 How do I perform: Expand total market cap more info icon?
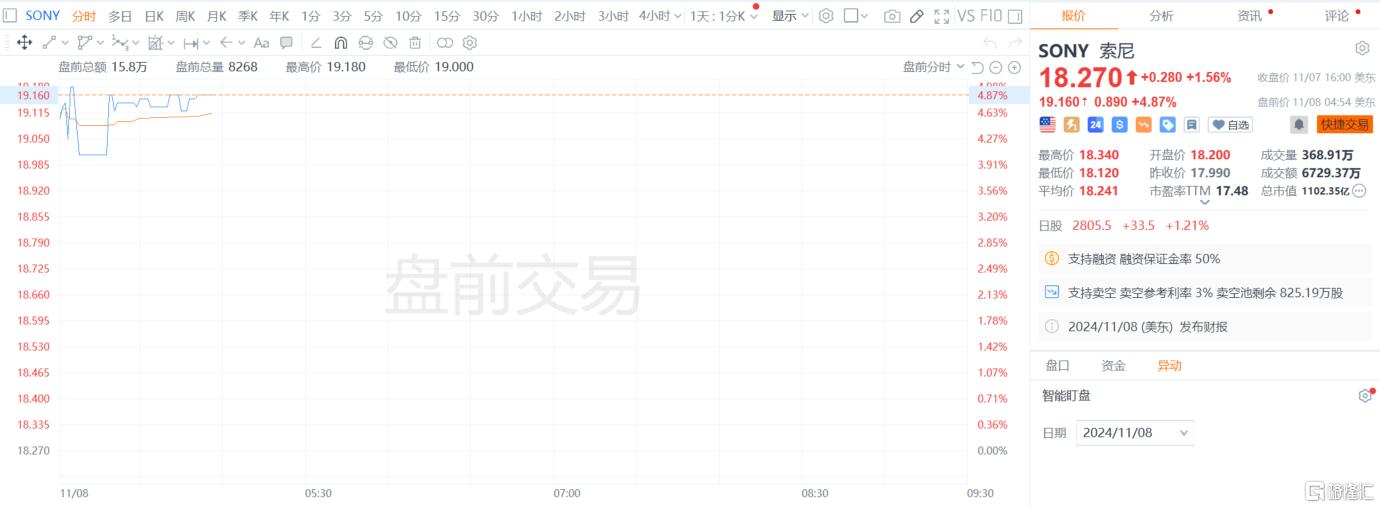click(1359, 191)
